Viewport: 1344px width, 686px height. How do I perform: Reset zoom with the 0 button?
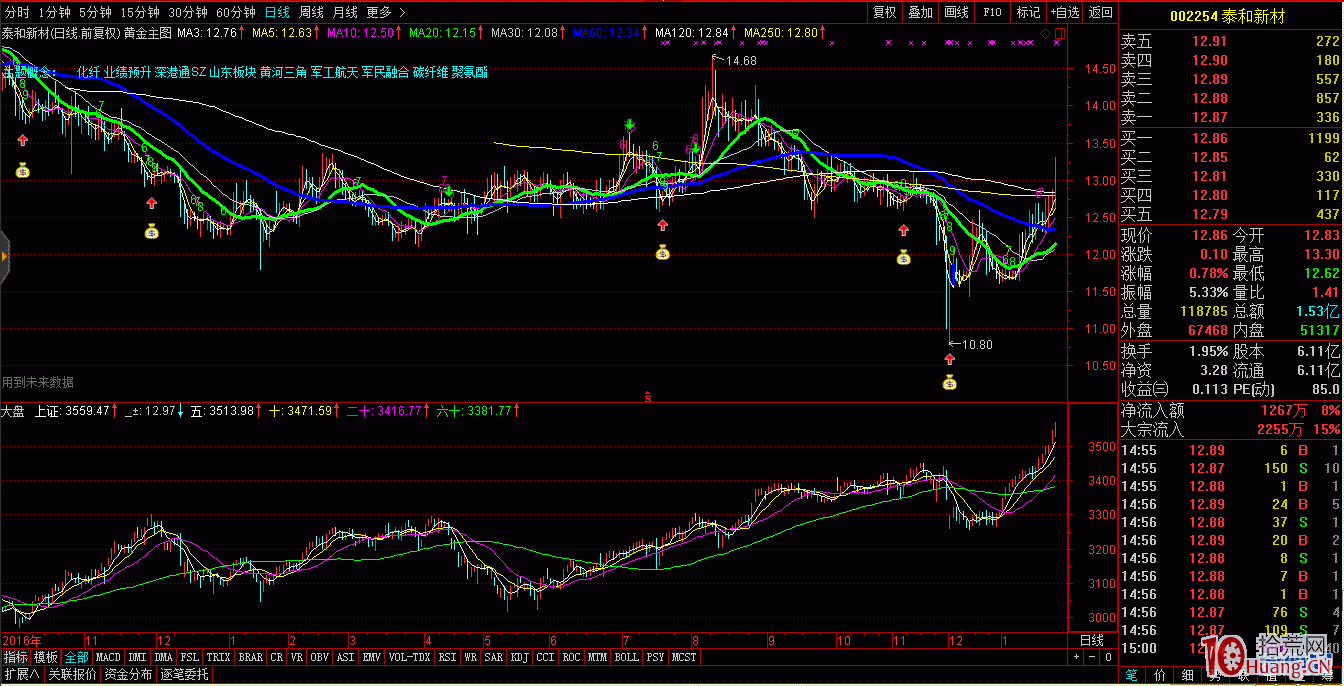coord(1106,657)
